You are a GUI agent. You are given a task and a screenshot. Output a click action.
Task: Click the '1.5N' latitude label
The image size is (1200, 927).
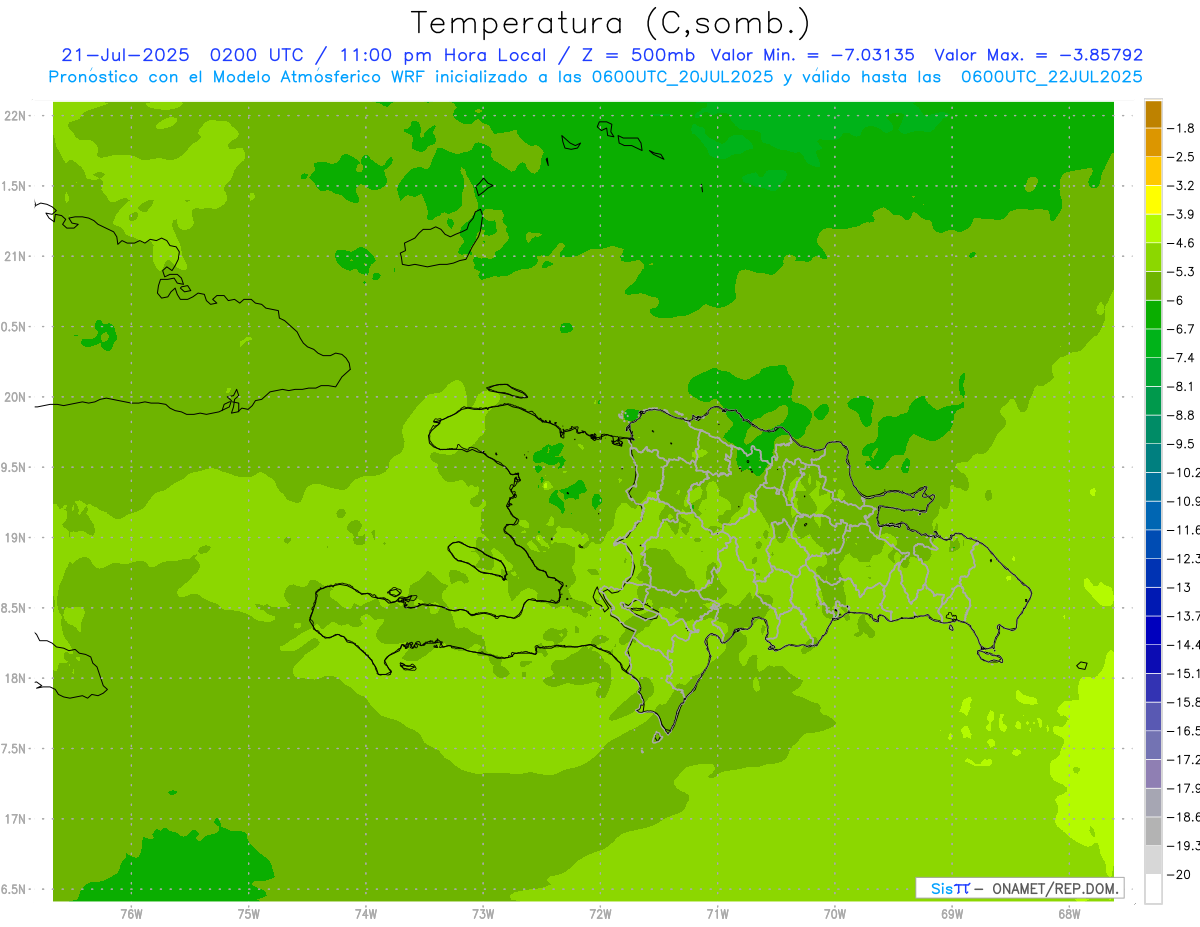pyautogui.click(x=15, y=186)
